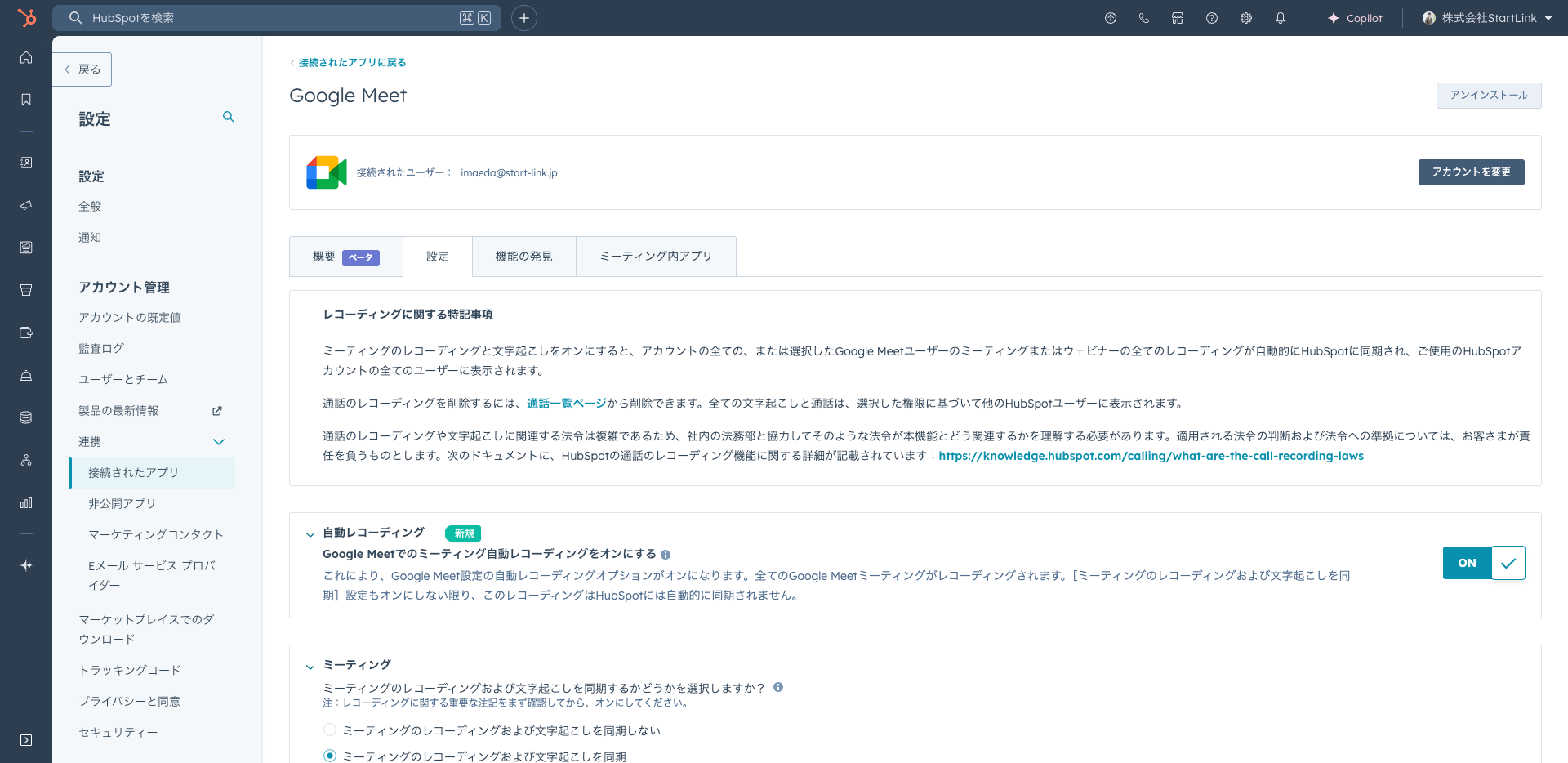1568x763 pixels.
Task: Click the help question mark icon
Action: pyautogui.click(x=1211, y=18)
